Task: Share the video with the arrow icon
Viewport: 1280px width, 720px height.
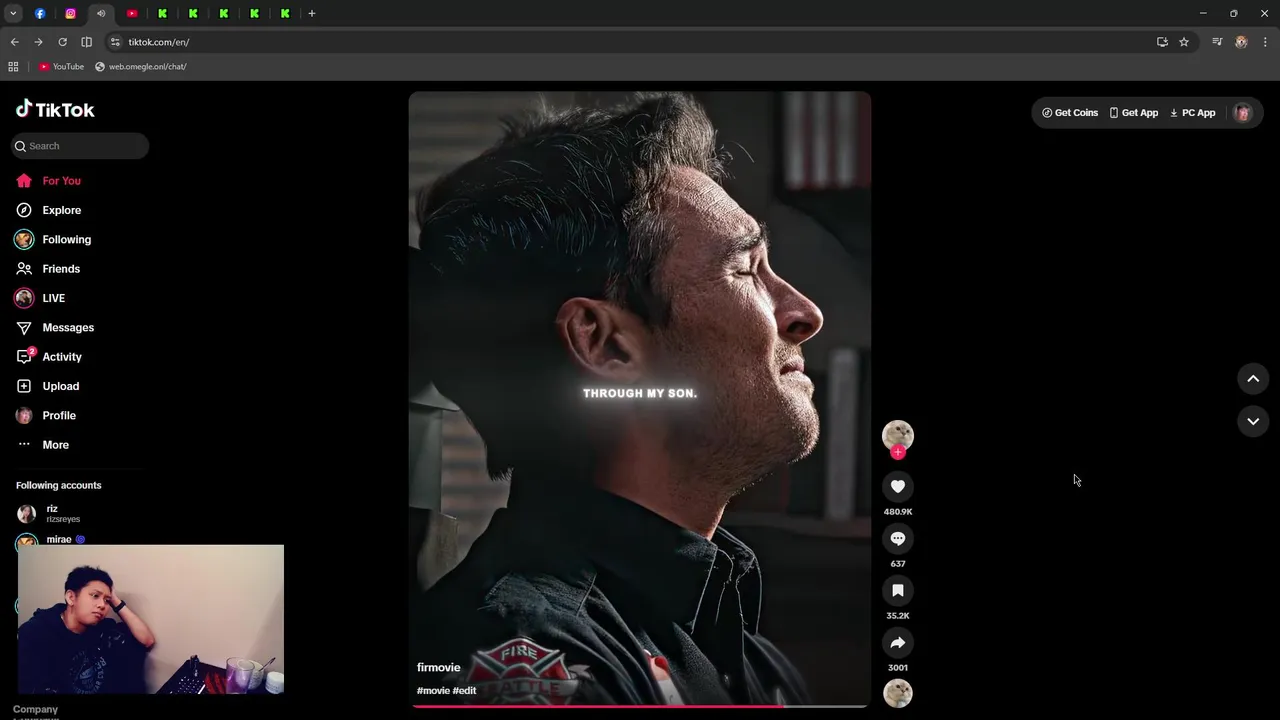Action: [x=898, y=642]
